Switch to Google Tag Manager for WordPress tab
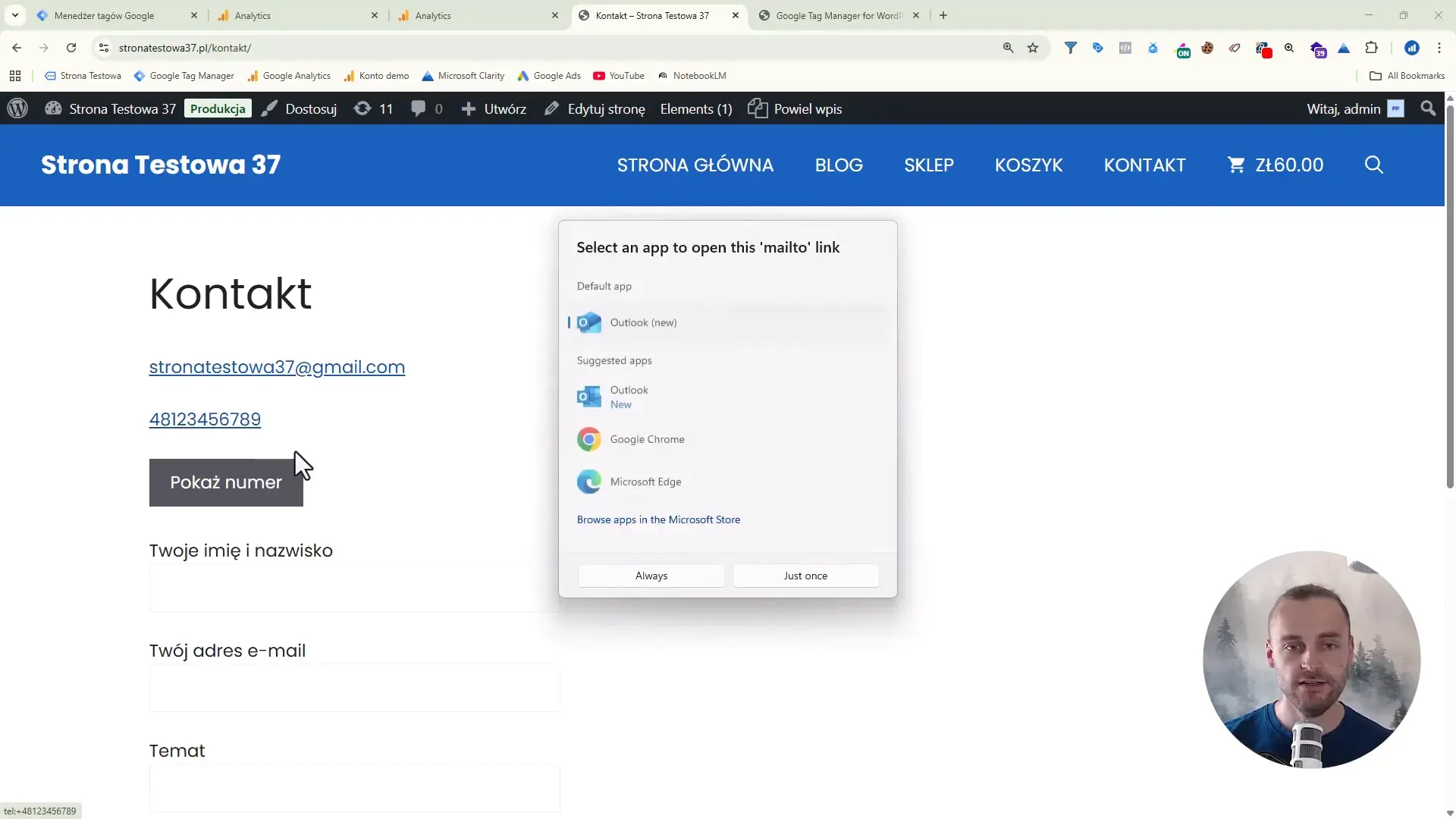1456x819 pixels. (839, 15)
